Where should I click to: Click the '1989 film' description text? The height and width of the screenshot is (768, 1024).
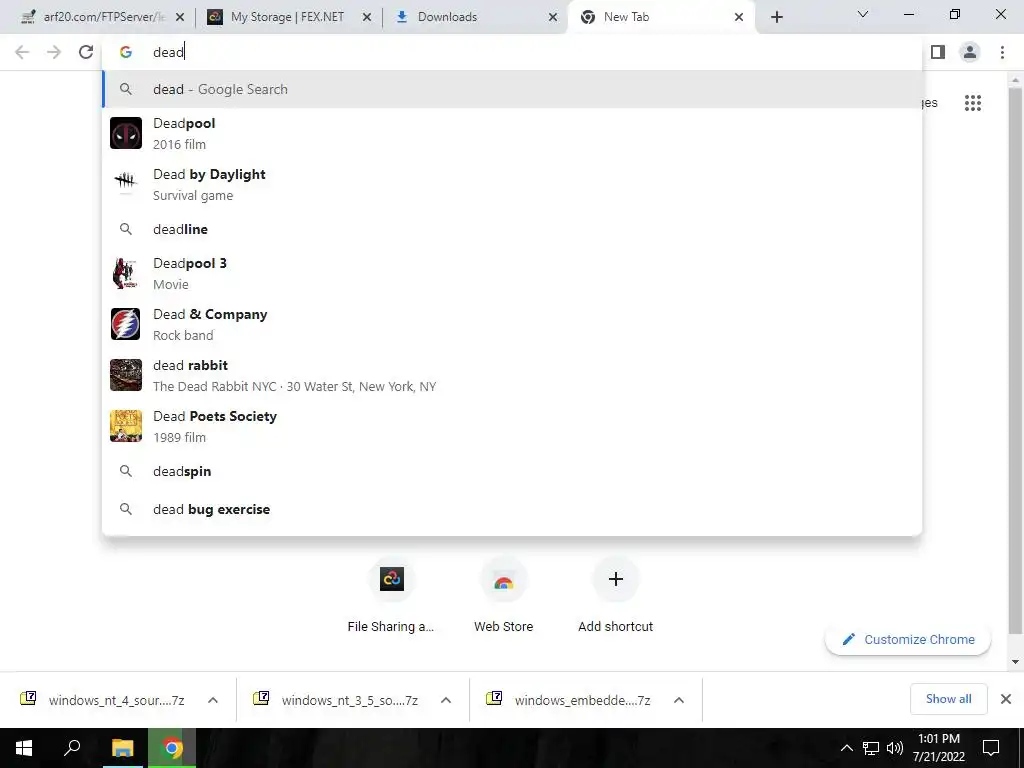click(x=179, y=438)
